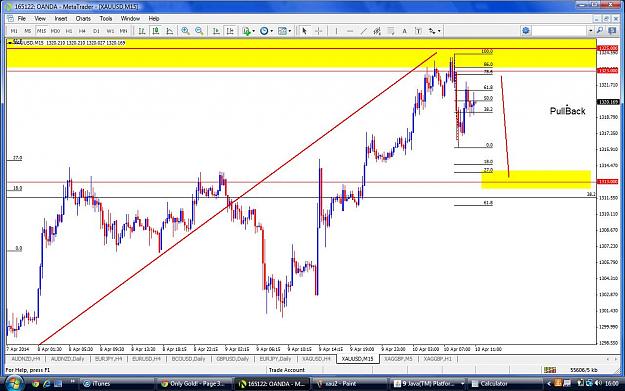The width and height of the screenshot is (625, 391).
Task: Select the trendline drawing tool
Action: [x=364, y=31]
